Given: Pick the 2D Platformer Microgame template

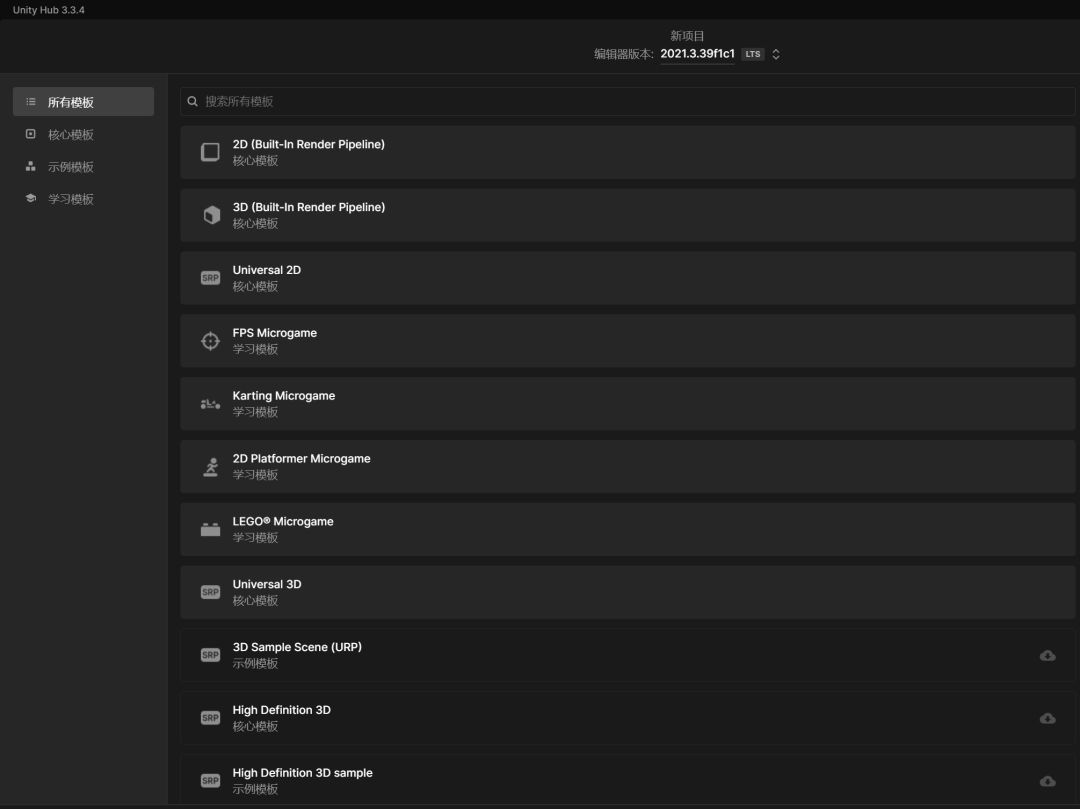Looking at the screenshot, I should [627, 467].
